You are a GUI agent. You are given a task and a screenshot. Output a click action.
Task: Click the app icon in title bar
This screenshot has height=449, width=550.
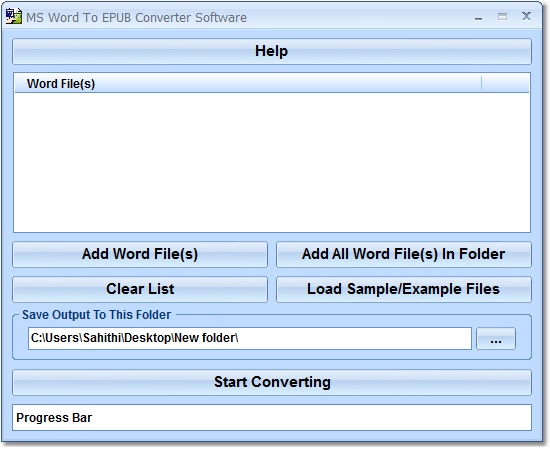(13, 16)
